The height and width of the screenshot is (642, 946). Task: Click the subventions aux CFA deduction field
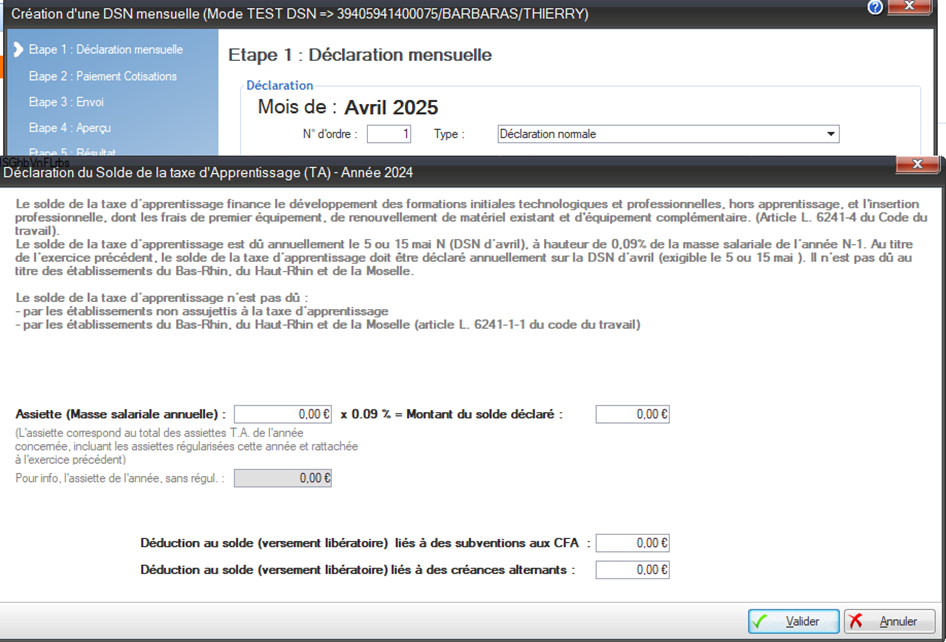[x=632, y=543]
